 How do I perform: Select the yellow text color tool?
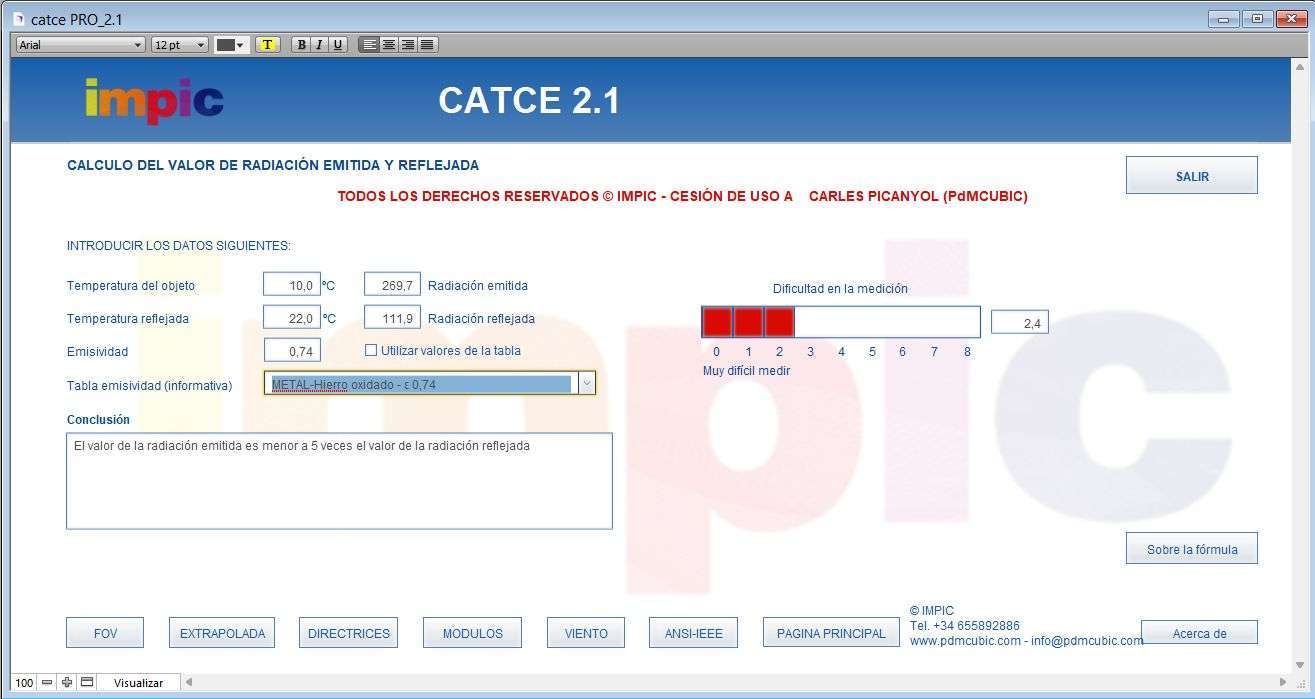(268, 44)
